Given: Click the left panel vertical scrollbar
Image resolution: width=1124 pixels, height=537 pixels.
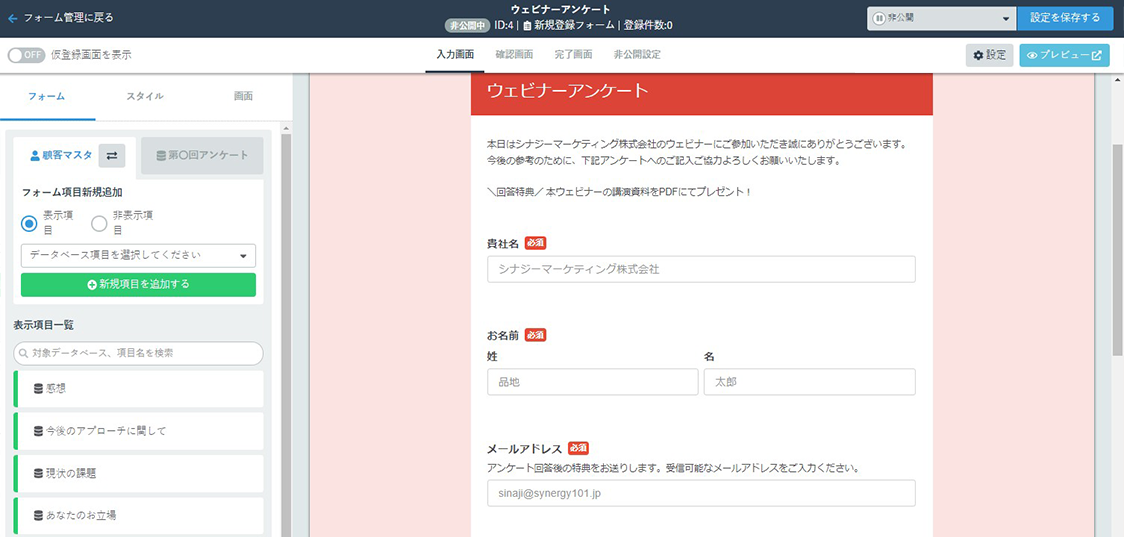Looking at the screenshot, I should click(286, 330).
